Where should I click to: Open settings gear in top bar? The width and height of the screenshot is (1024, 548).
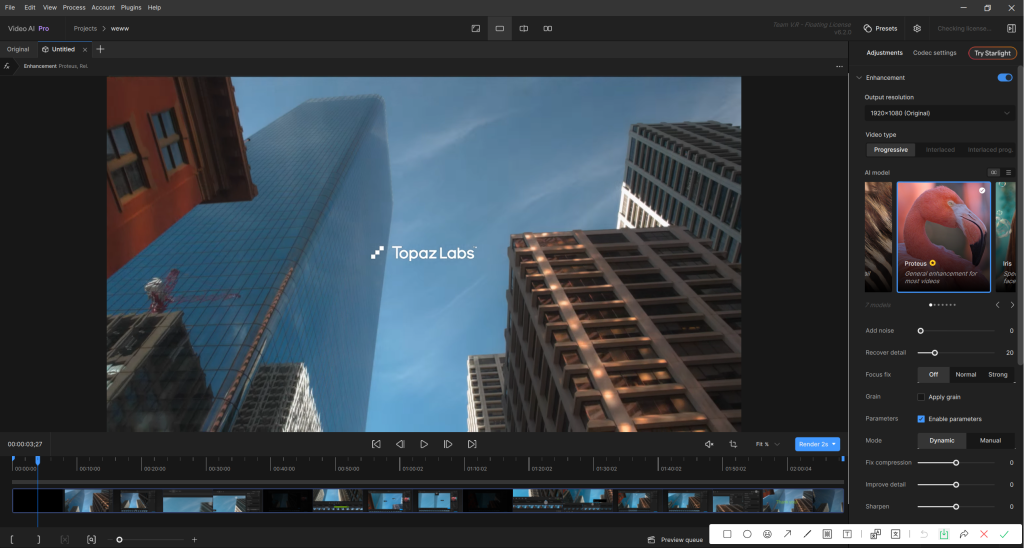917,29
